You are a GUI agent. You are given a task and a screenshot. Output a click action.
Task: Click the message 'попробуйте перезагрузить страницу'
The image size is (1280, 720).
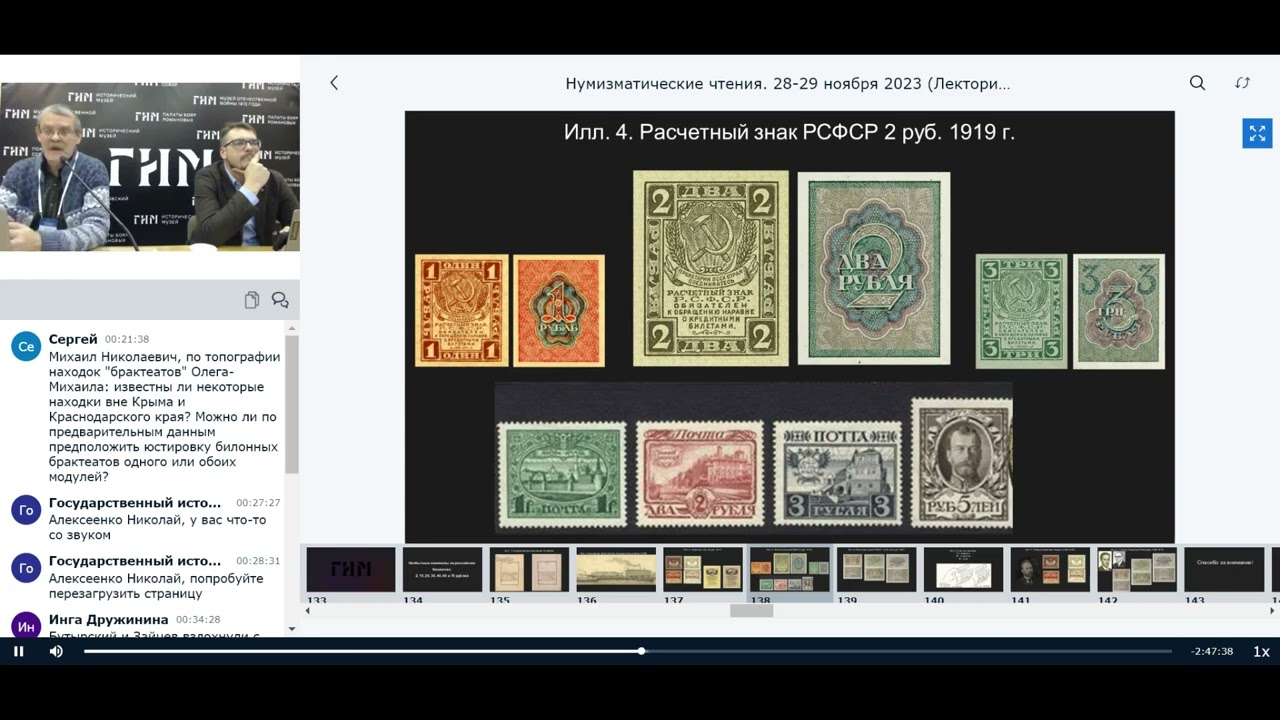pos(156,586)
